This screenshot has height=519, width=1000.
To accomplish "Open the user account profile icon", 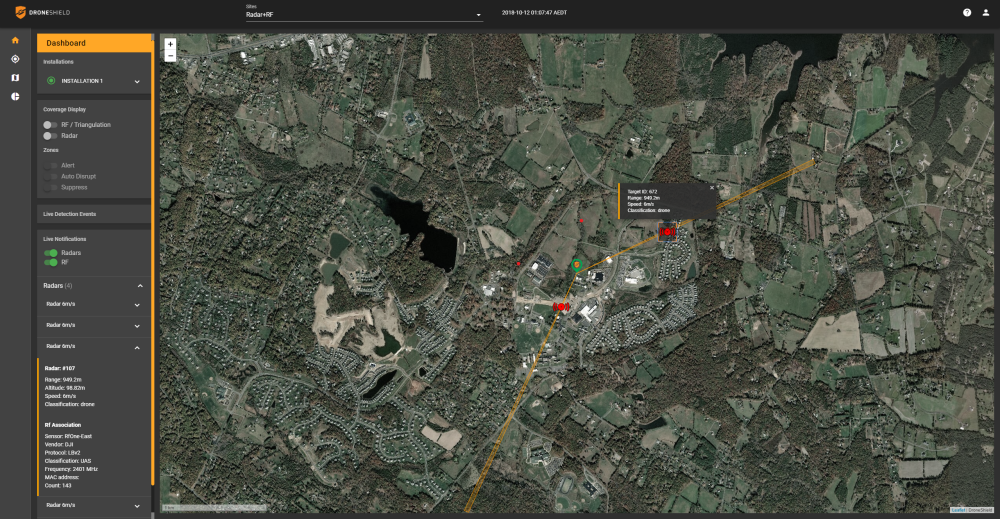I will click(985, 13).
